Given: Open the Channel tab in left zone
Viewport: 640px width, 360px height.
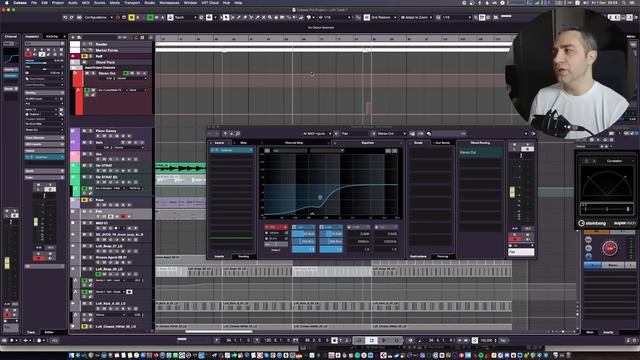Looking at the screenshot, I should coord(11,36).
